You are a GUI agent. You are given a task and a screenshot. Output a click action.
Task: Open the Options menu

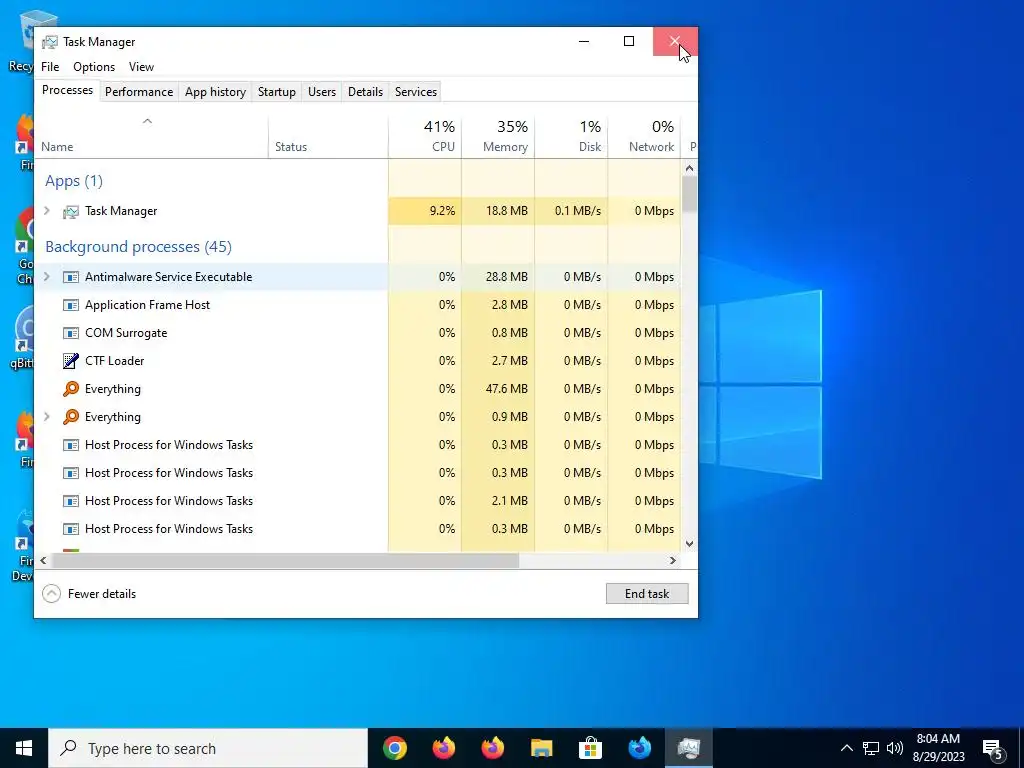click(x=94, y=67)
